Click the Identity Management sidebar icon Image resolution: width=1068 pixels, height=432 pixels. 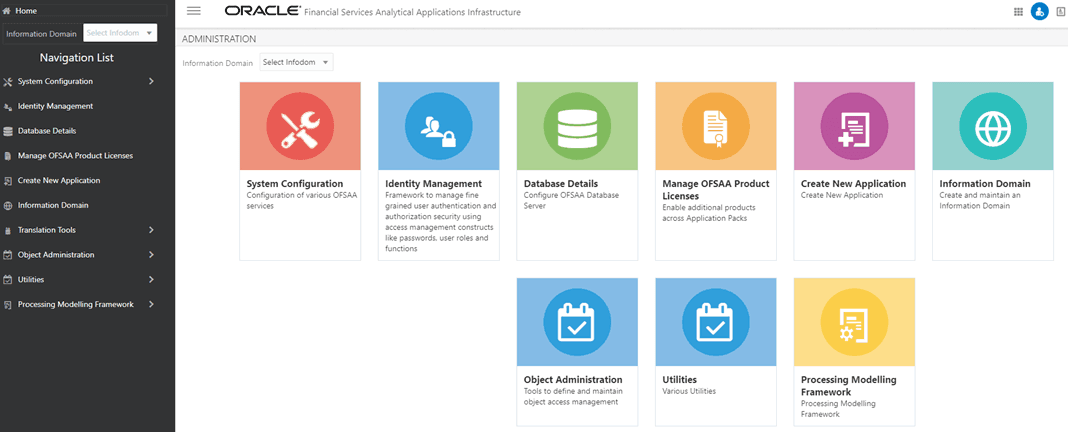[x=8, y=107]
